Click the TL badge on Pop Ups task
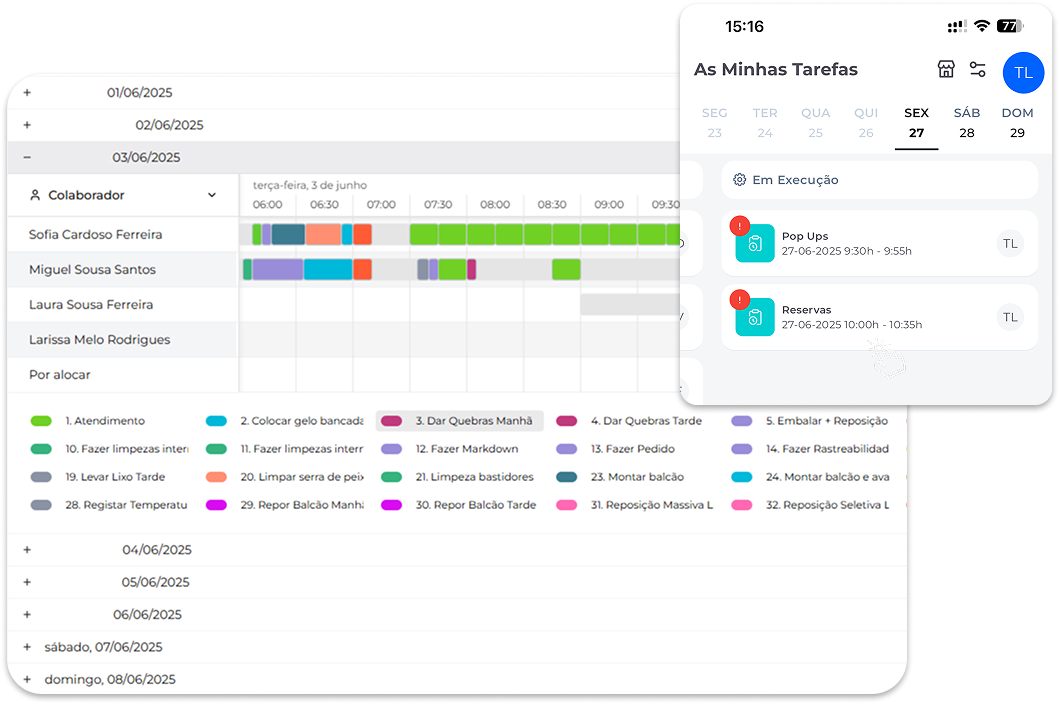Image resolution: width=1060 pixels, height=704 pixels. tap(1010, 243)
